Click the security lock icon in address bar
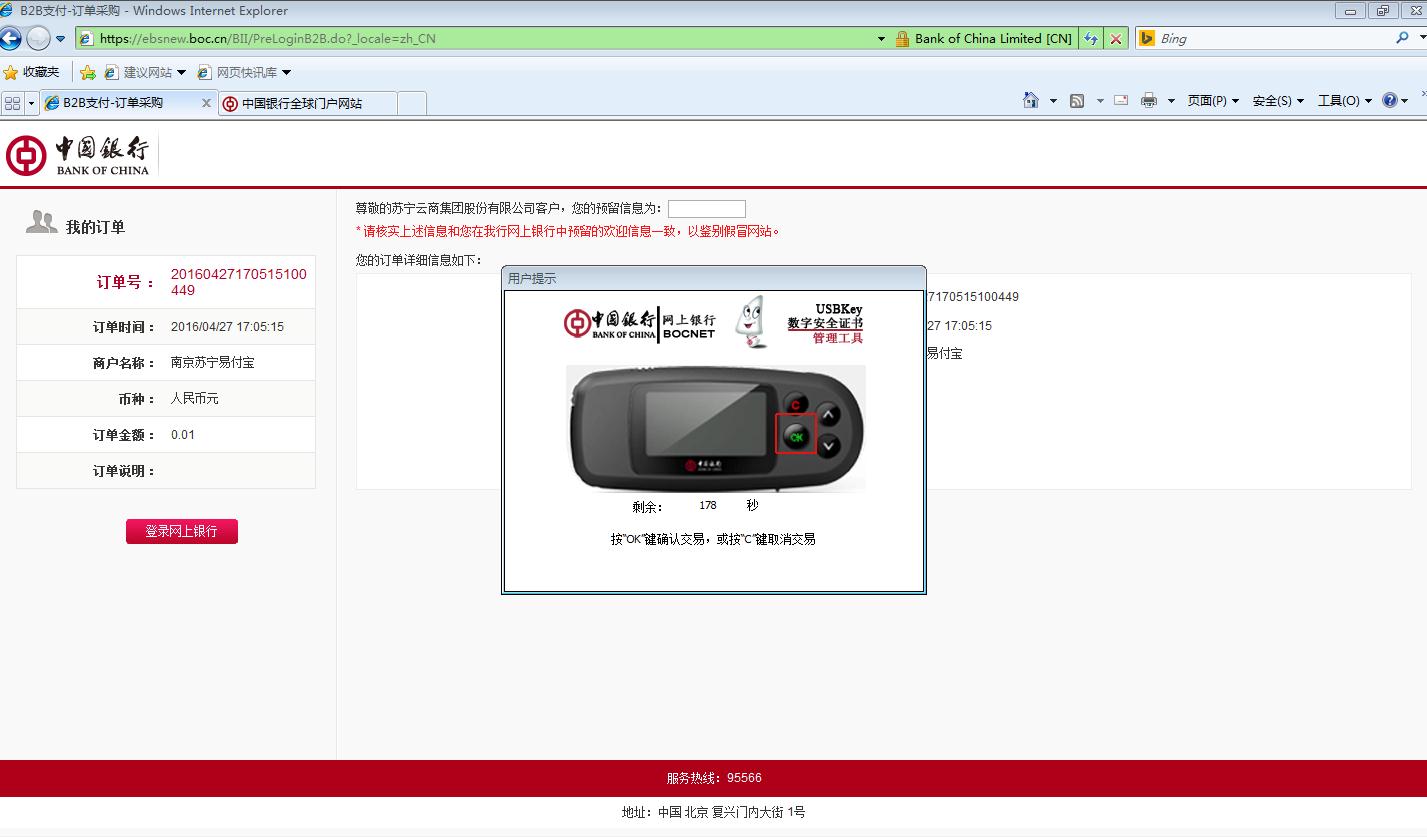Viewport: 1427px width, 837px height. [x=901, y=39]
